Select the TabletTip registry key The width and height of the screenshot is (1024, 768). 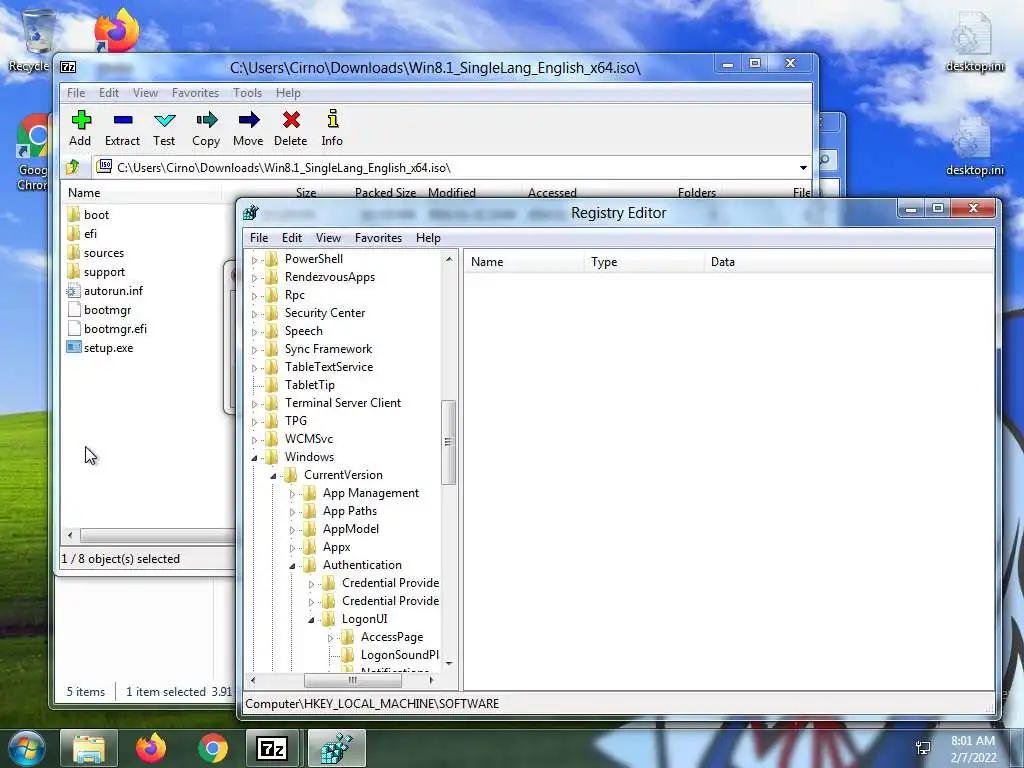click(x=310, y=385)
